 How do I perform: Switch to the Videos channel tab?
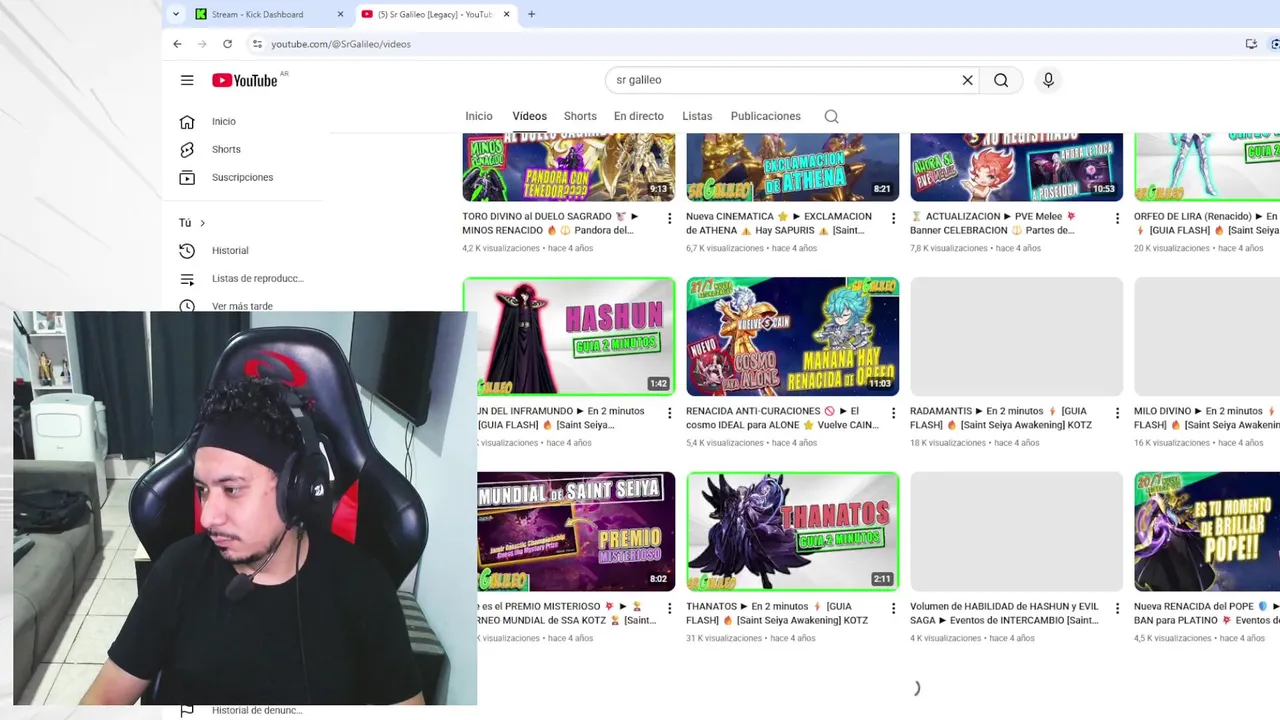(530, 116)
